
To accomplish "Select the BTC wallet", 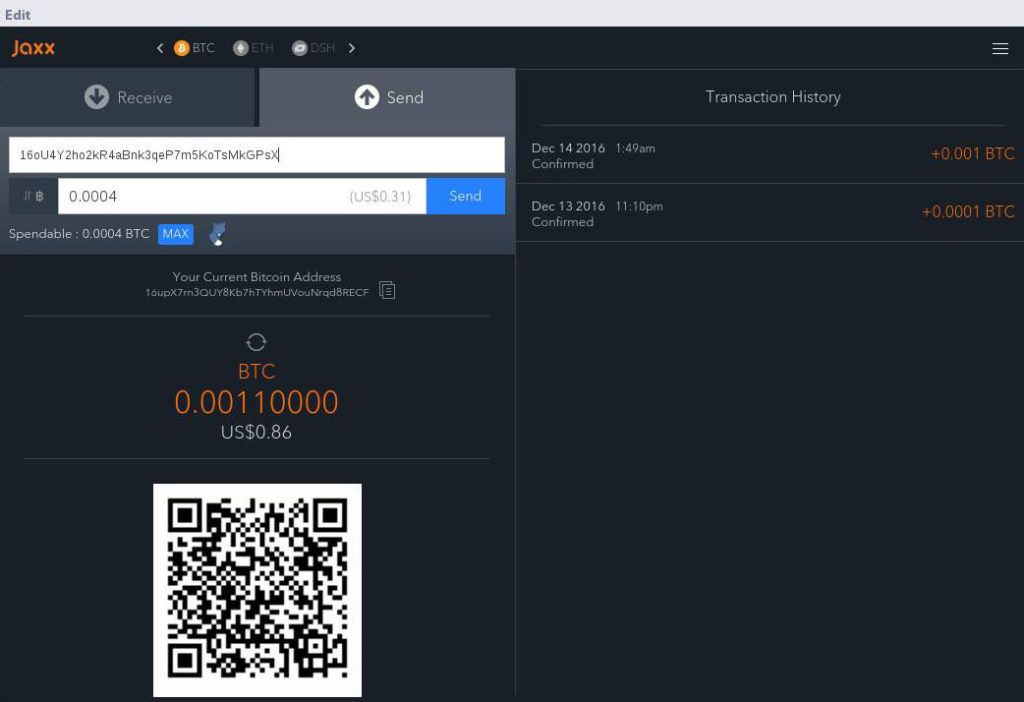I will point(194,48).
